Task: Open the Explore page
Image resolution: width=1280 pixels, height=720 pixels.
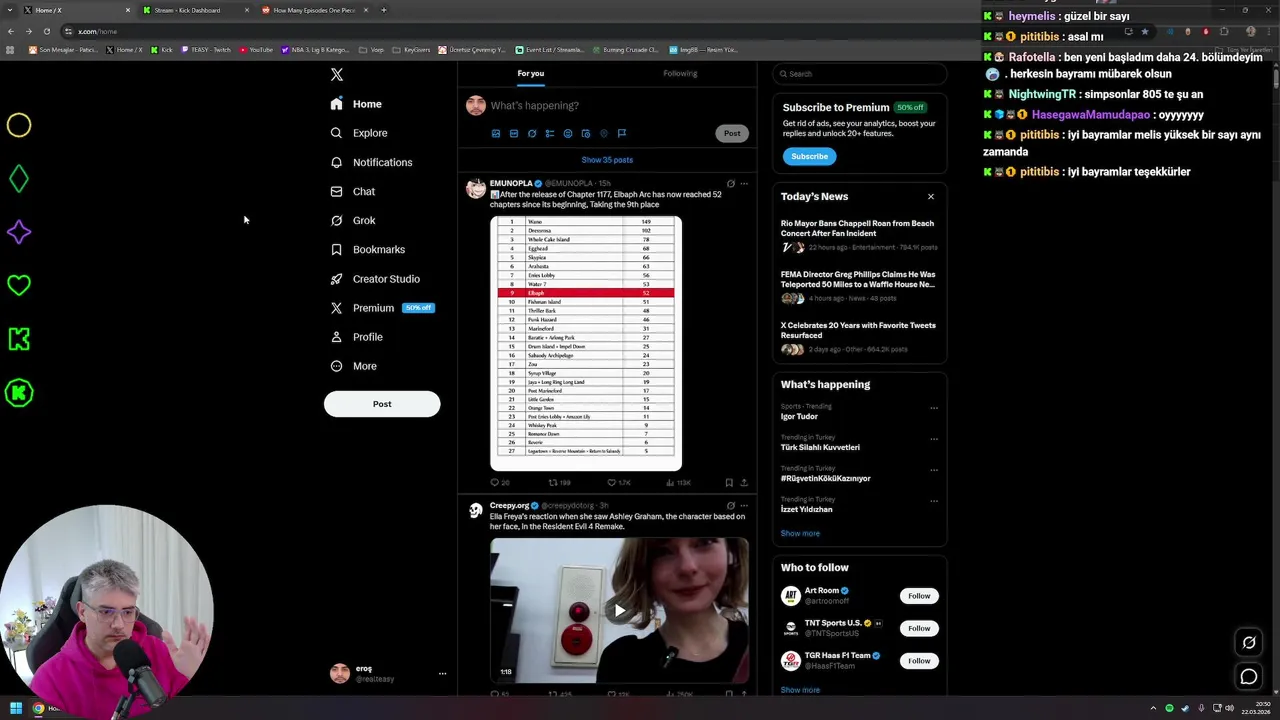Action: [x=359, y=133]
